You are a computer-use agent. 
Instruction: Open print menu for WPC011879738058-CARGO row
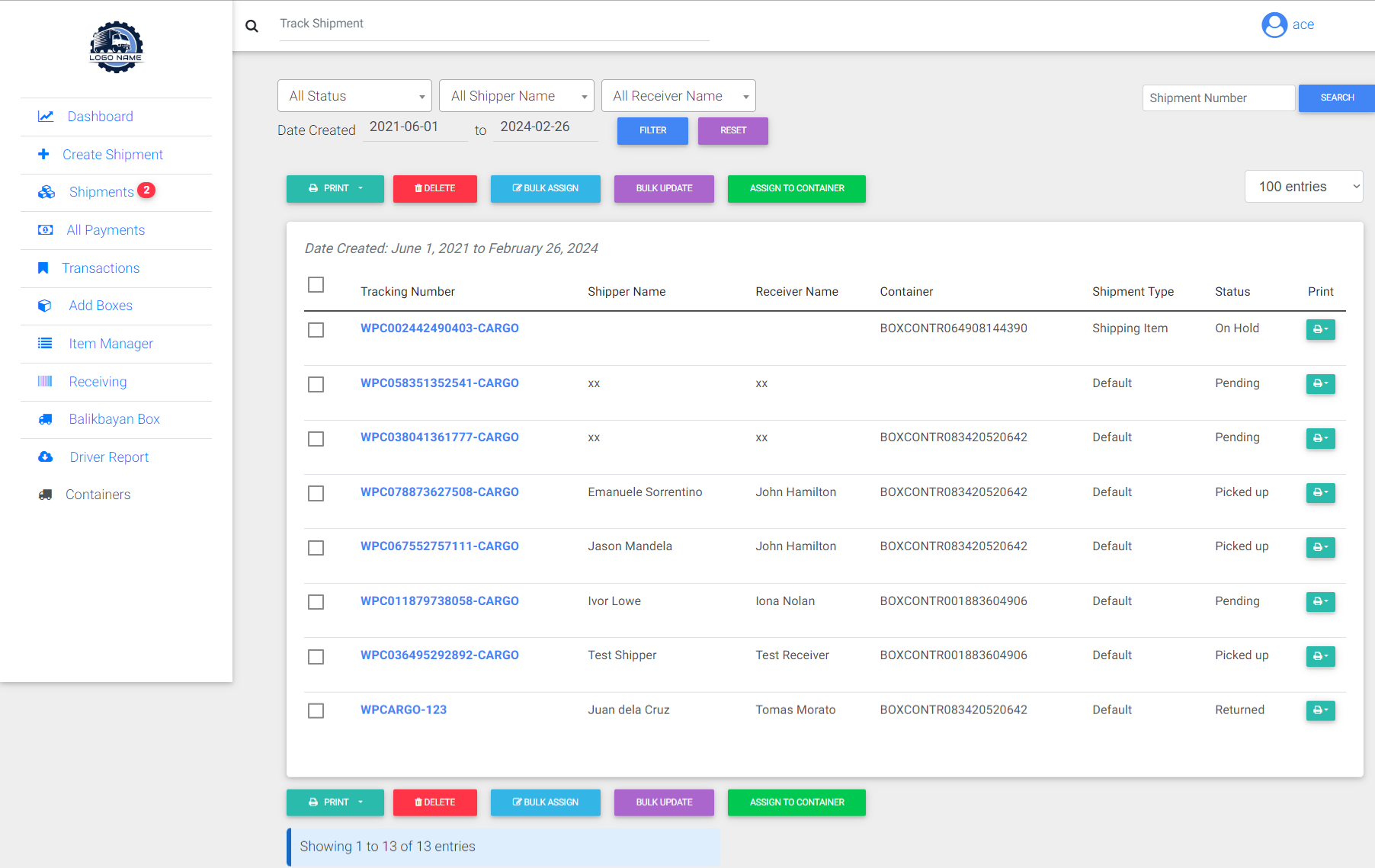click(1320, 601)
